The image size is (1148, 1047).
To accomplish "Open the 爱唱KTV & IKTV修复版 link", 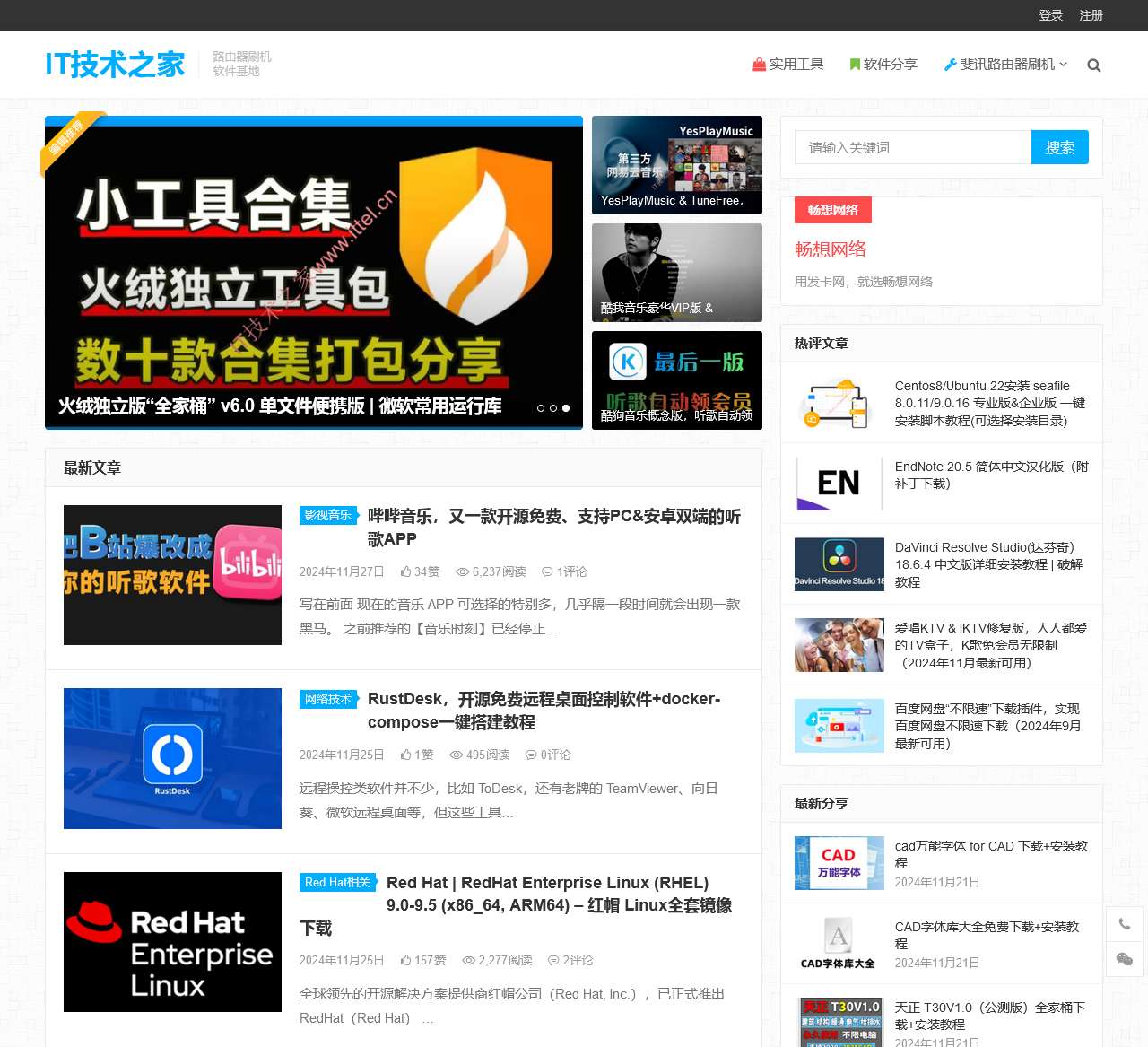I will click(x=991, y=645).
